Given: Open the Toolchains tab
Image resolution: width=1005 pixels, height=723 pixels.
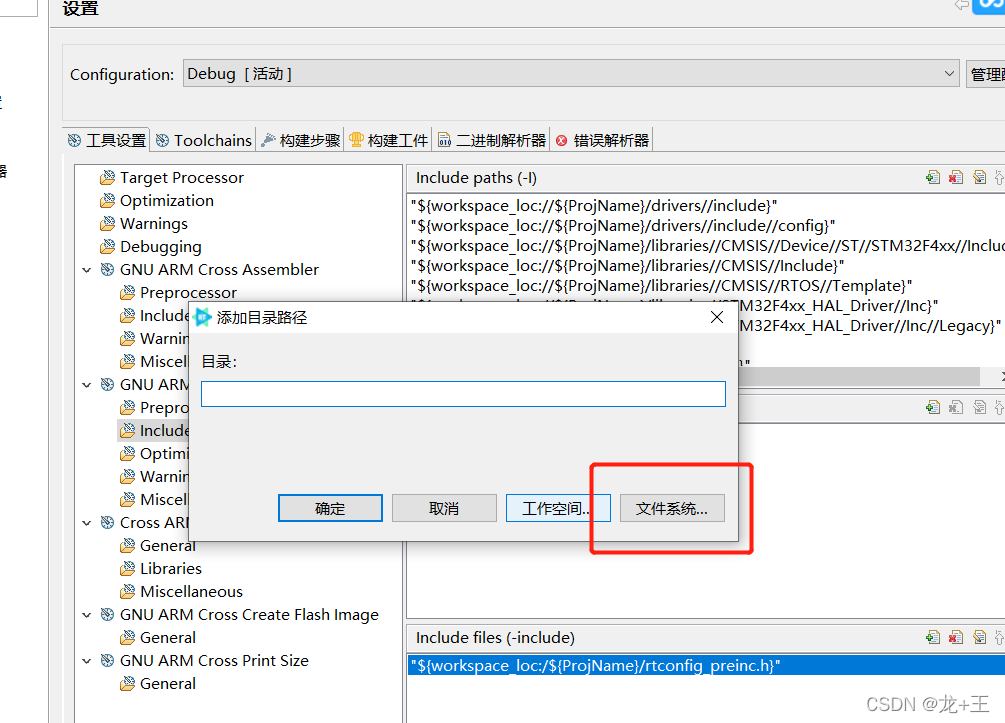Looking at the screenshot, I should tap(204, 140).
